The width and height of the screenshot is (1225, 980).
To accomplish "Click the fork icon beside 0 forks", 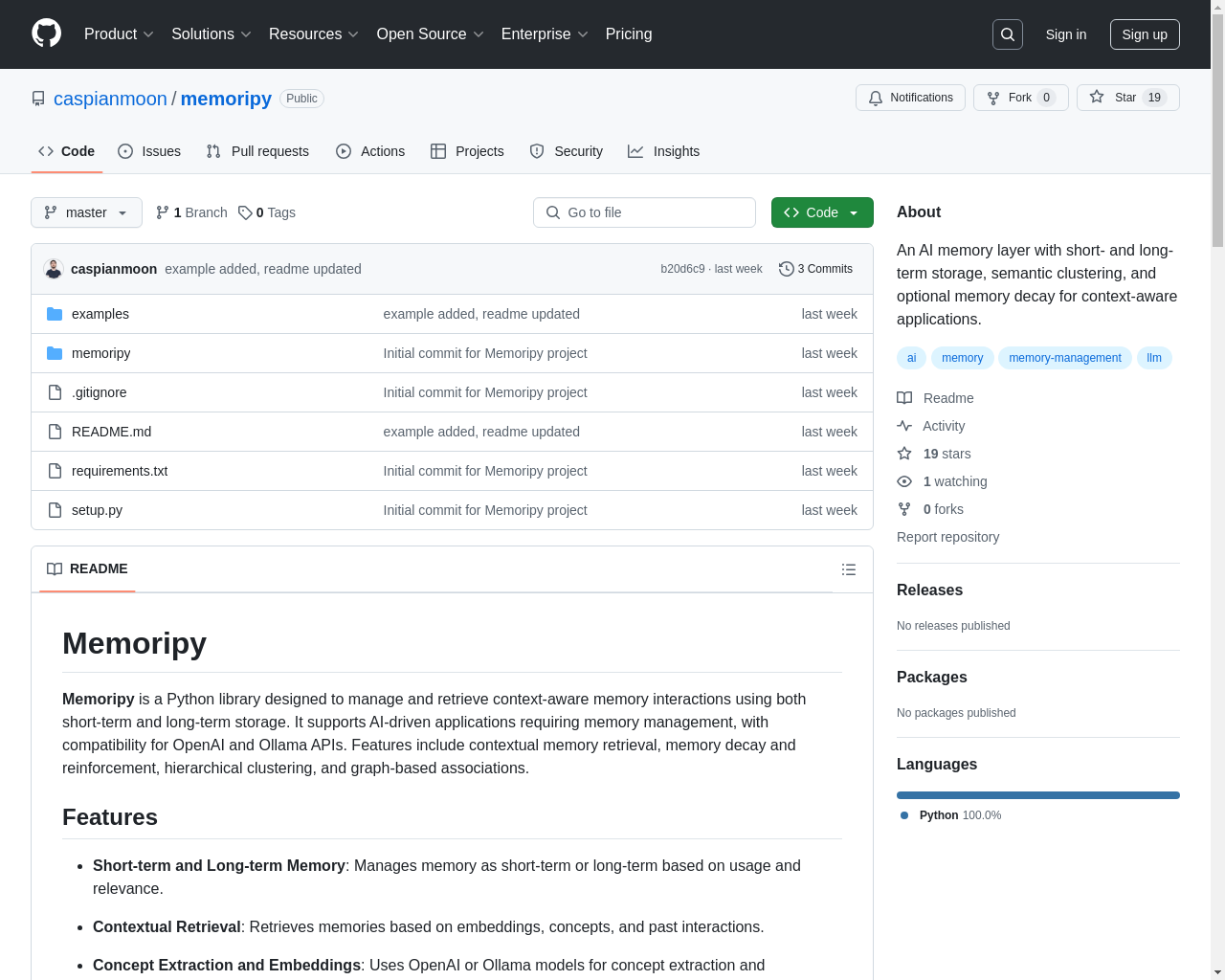I will pos(904,509).
